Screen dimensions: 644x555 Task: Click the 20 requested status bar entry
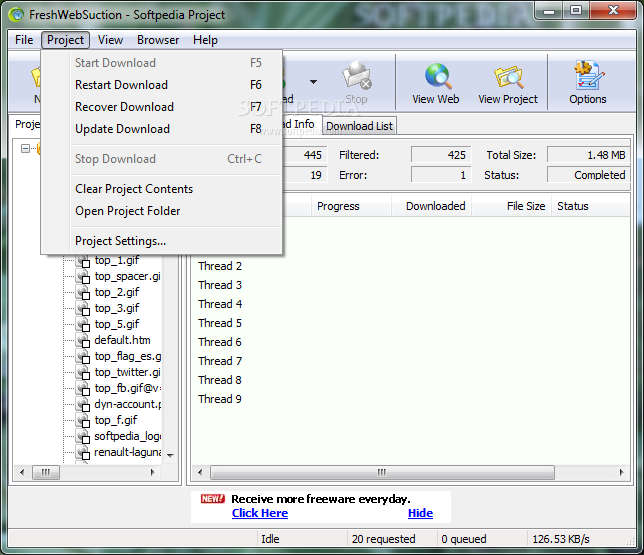click(384, 539)
